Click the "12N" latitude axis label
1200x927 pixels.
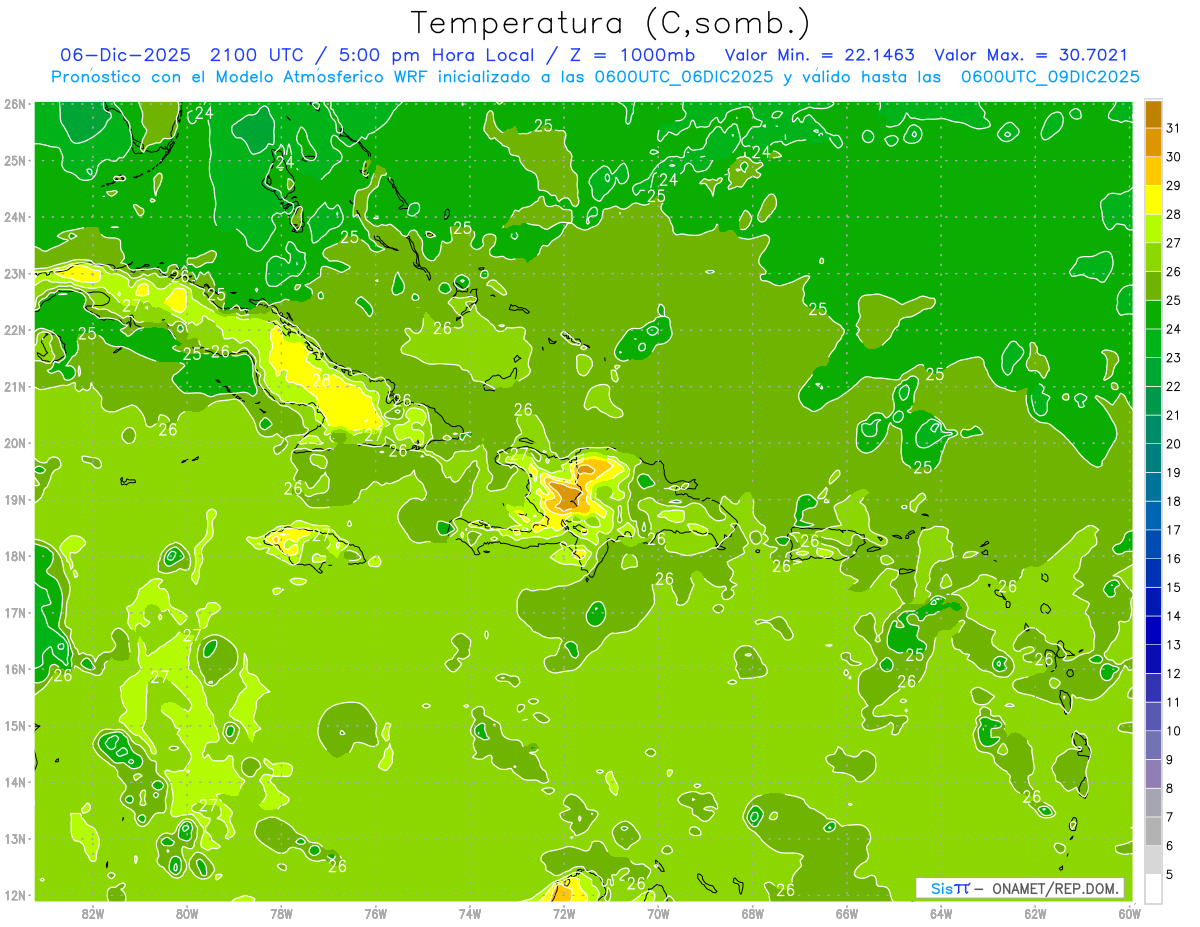click(x=14, y=895)
